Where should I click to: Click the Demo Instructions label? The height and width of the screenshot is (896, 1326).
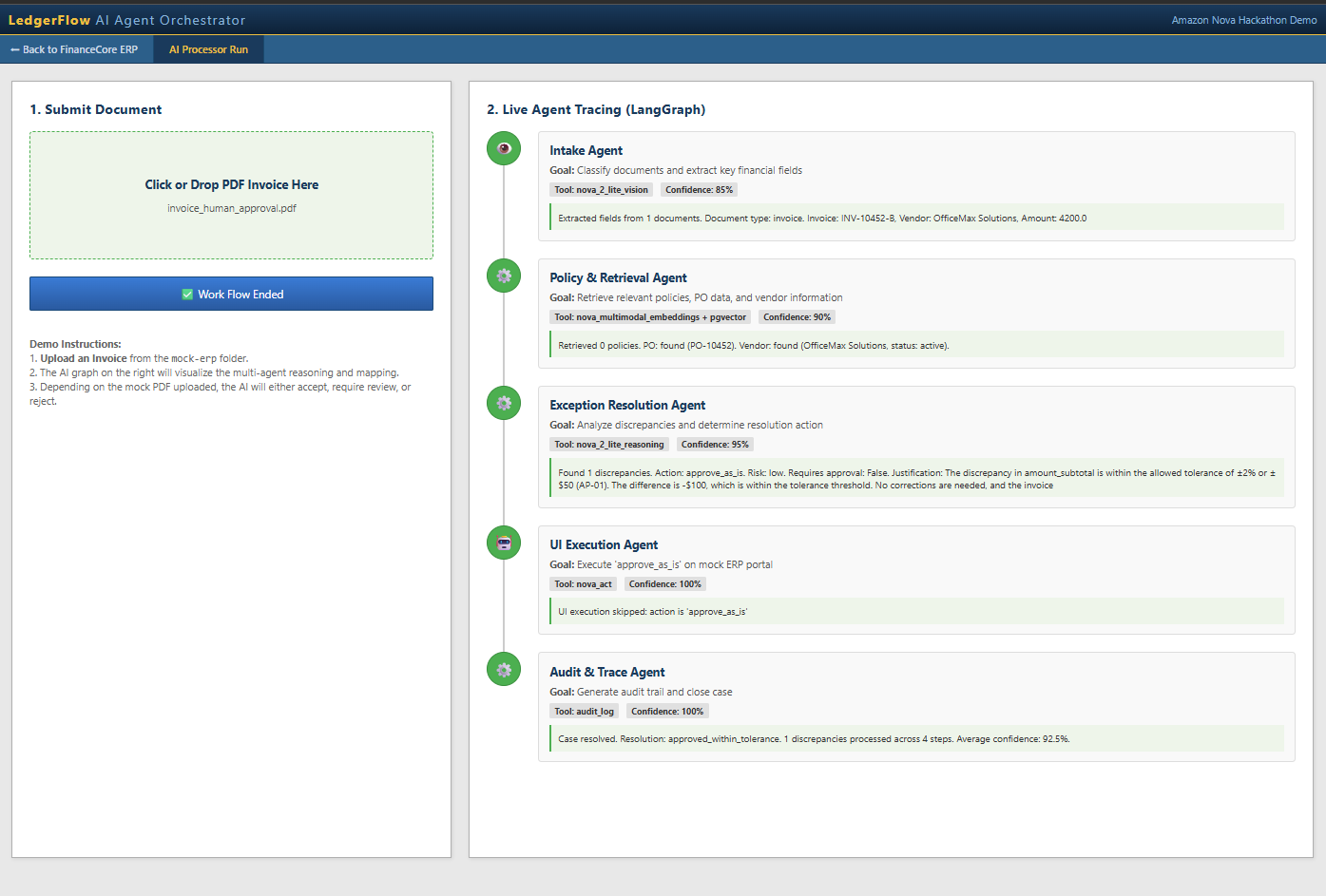point(75,344)
